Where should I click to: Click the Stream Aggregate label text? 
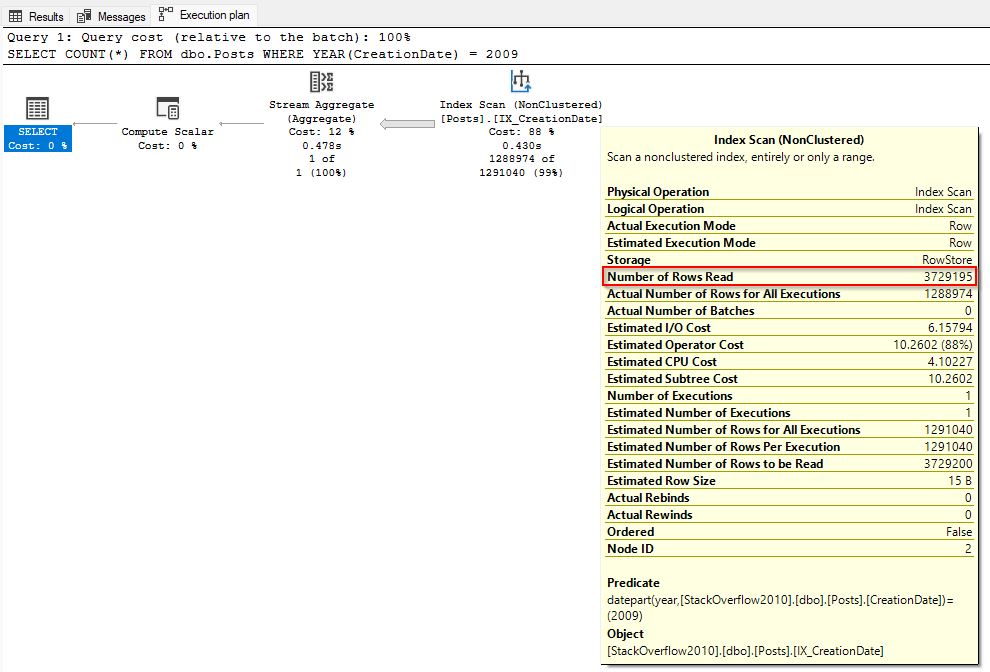pos(321,105)
